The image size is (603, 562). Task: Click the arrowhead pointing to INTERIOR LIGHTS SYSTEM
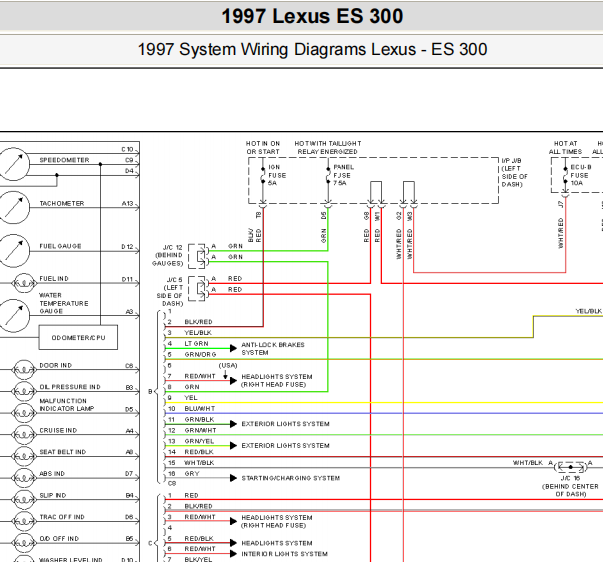coord(233,554)
